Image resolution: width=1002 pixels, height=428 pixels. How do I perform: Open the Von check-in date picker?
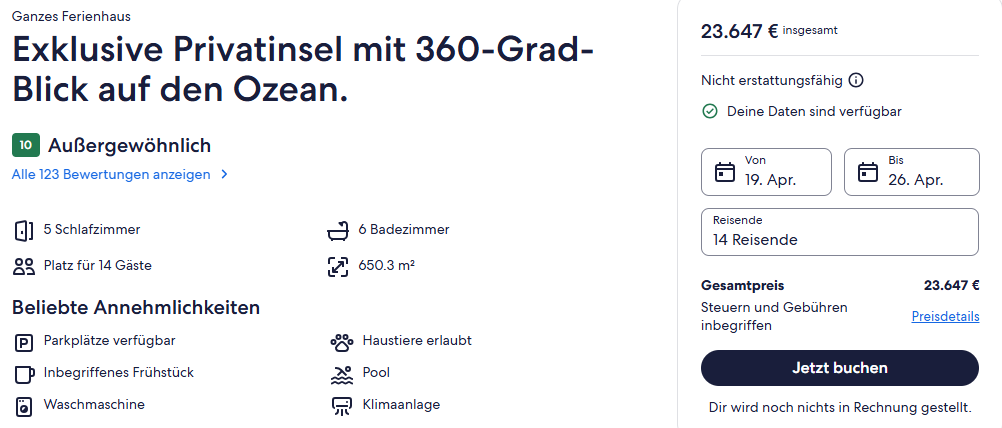click(766, 172)
